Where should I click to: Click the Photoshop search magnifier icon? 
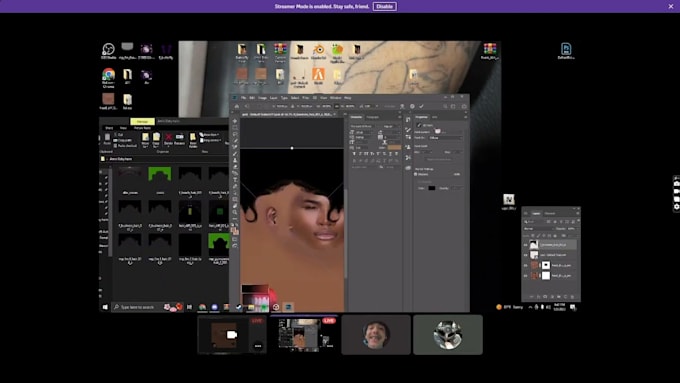click(x=445, y=106)
